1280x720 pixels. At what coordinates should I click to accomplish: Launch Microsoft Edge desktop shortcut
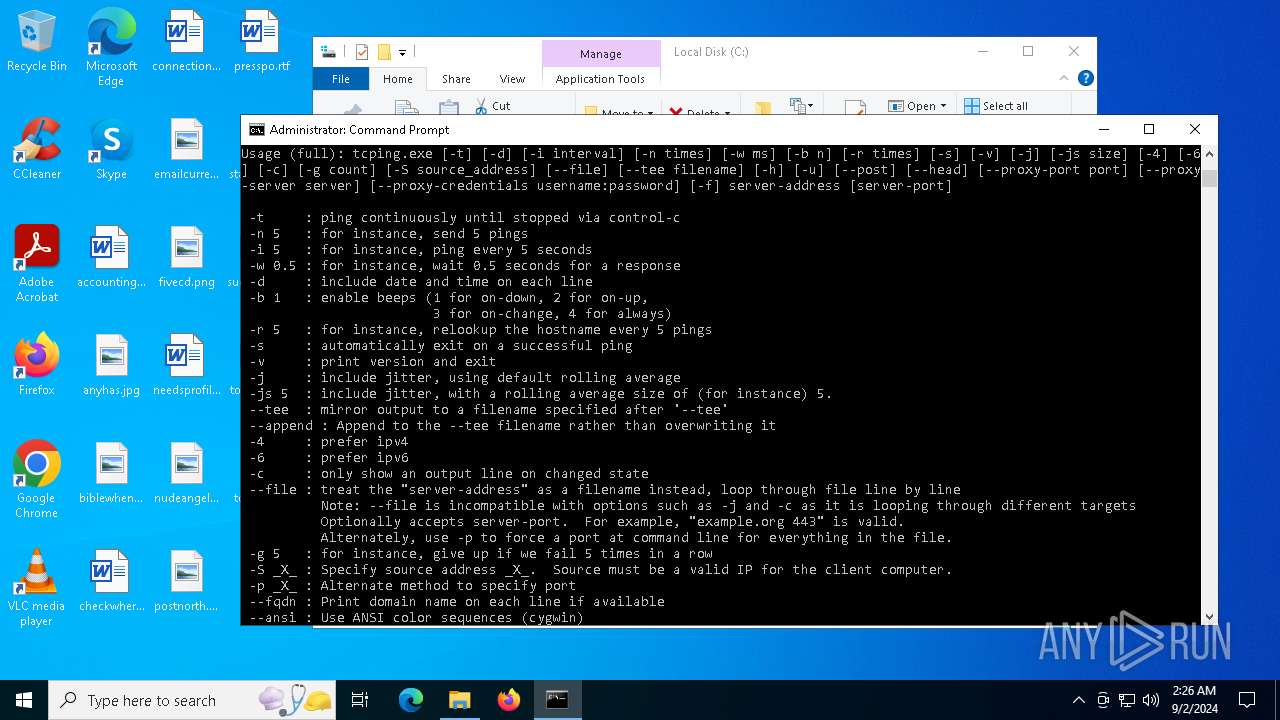tap(111, 48)
